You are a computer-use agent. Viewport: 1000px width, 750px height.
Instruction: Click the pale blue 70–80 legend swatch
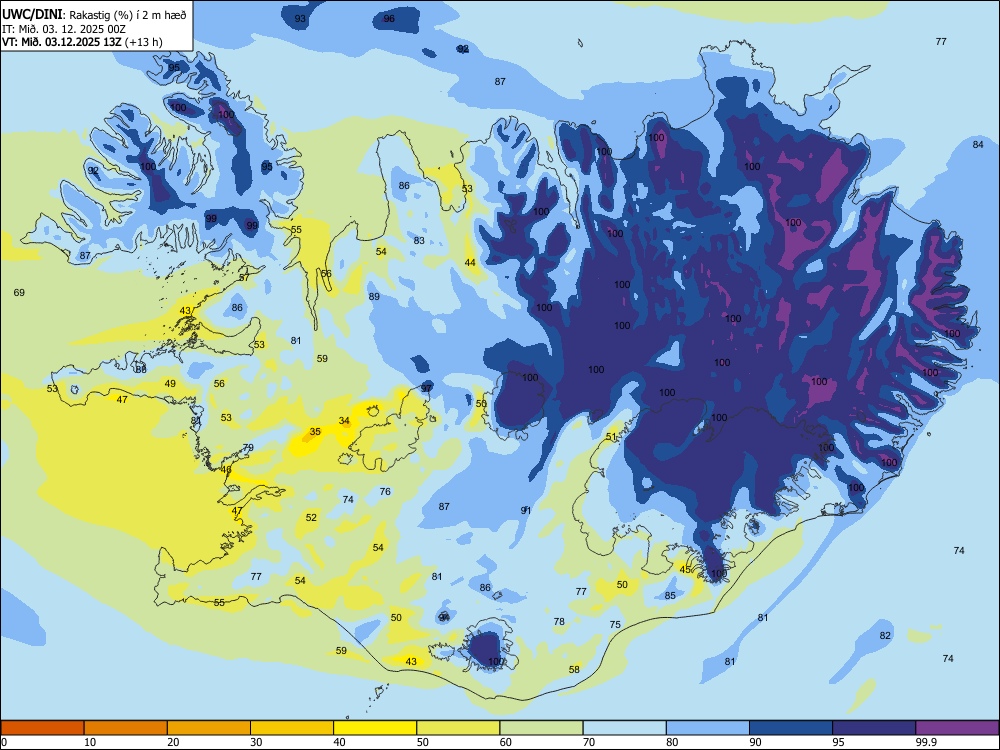click(x=624, y=728)
